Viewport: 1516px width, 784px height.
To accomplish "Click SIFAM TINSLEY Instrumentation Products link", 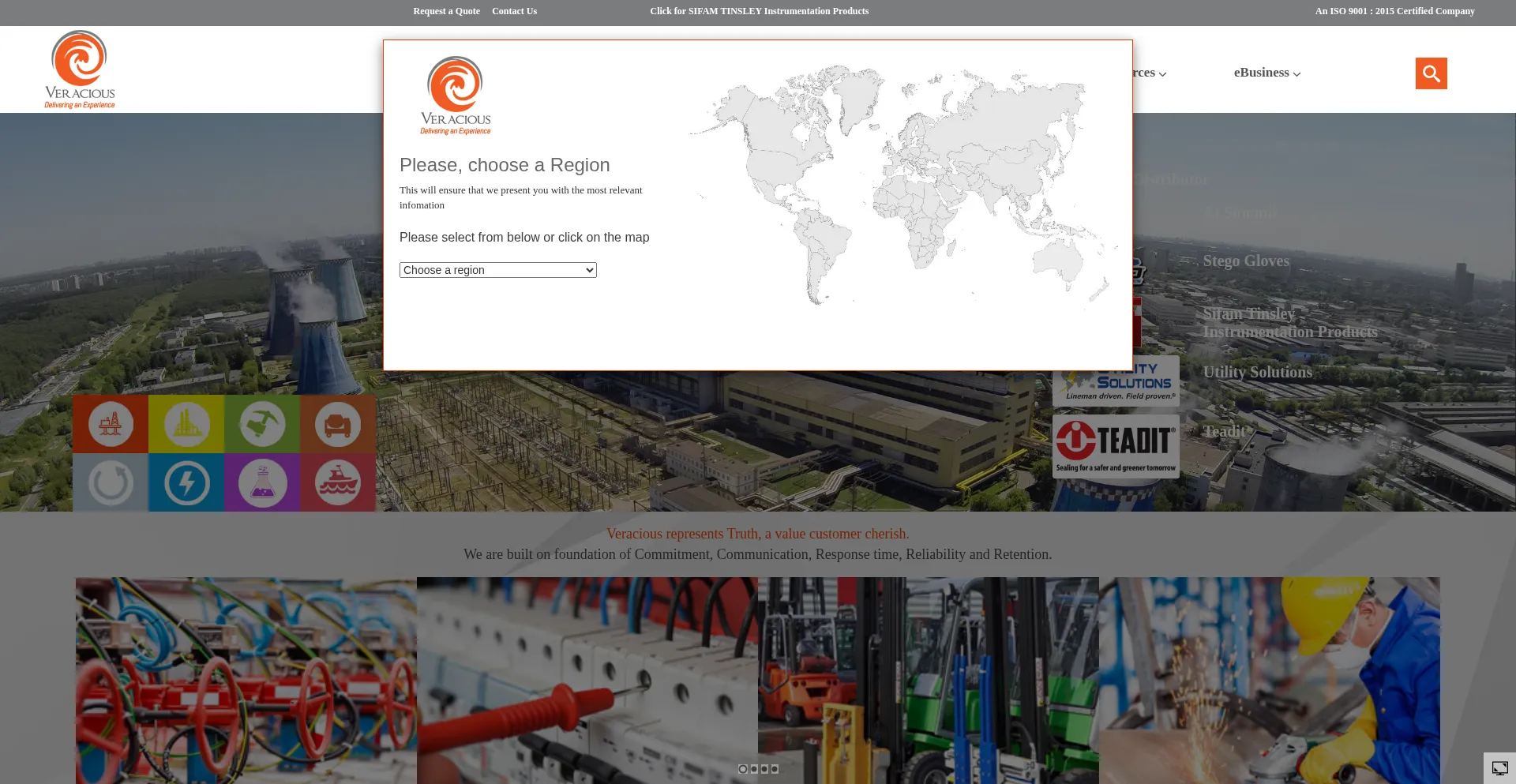I will pos(759,11).
